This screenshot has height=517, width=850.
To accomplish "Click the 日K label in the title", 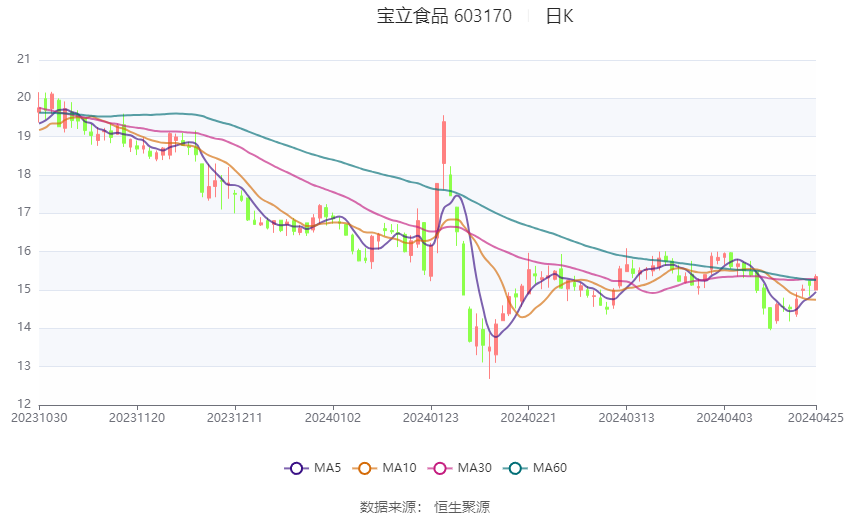I will (x=559, y=16).
